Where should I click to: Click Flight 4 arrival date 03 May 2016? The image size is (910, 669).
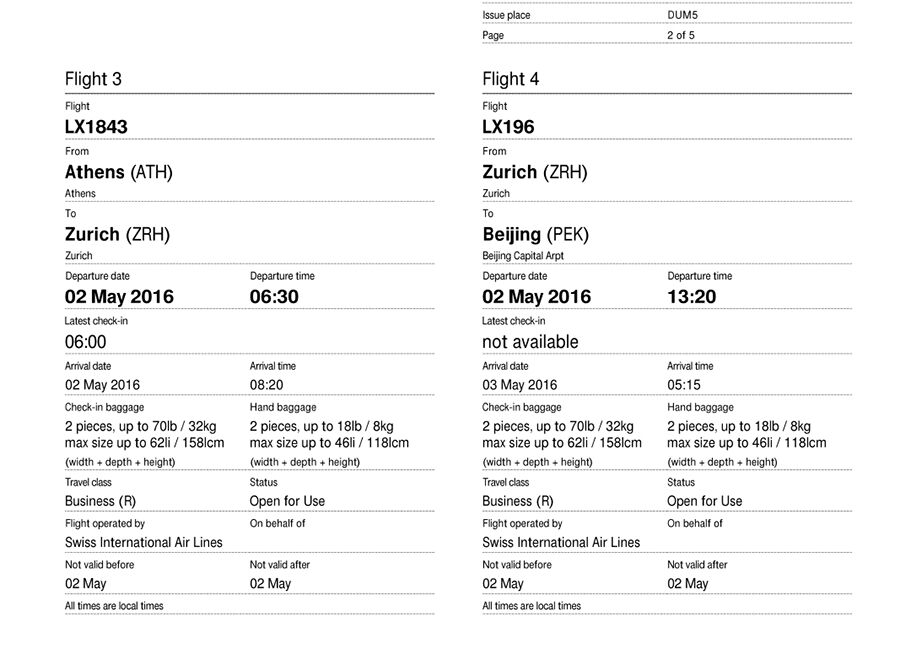click(x=519, y=385)
